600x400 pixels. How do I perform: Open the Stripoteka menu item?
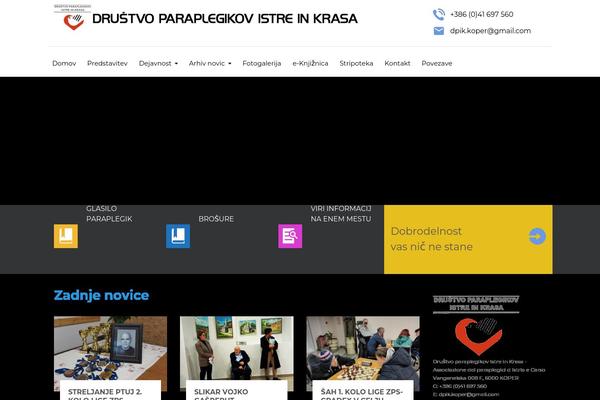(x=356, y=63)
